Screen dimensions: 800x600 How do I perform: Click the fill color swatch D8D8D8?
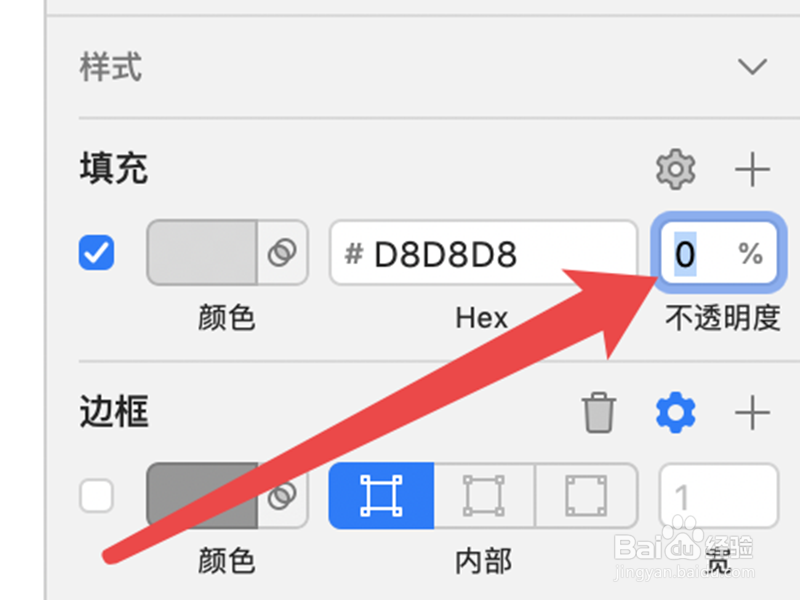click(x=202, y=253)
